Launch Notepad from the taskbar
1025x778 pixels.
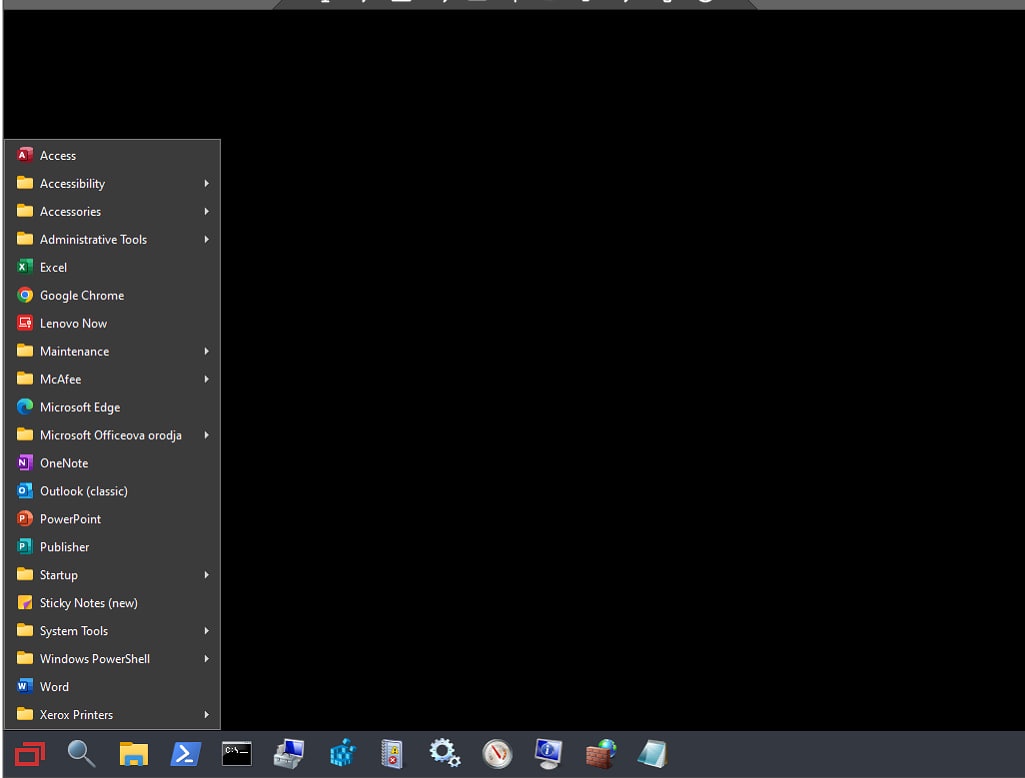click(x=652, y=754)
